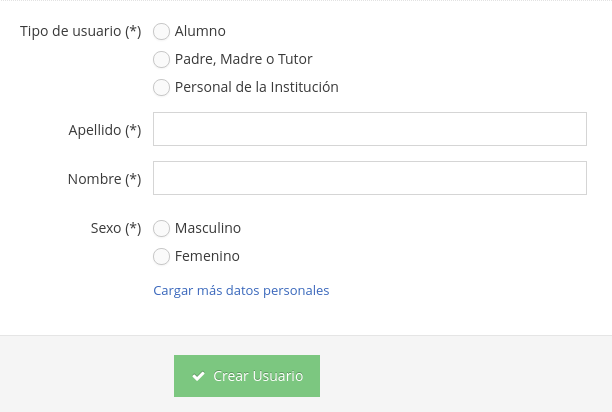This screenshot has width=612, height=412.
Task: Click the Femenino label text
Action: coord(207,256)
